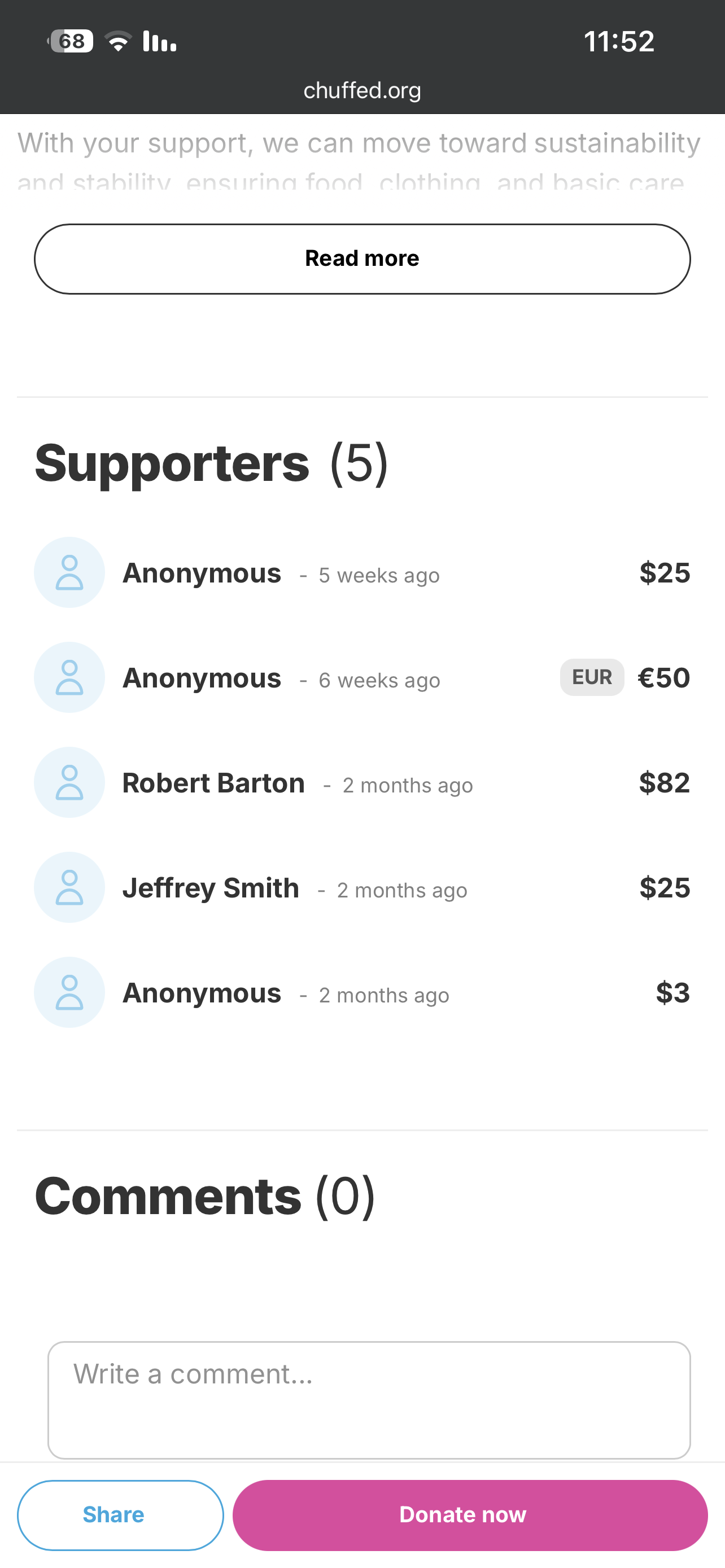Select Jeffrey Smith supporter name
Image resolution: width=725 pixels, height=1568 pixels.
(211, 888)
